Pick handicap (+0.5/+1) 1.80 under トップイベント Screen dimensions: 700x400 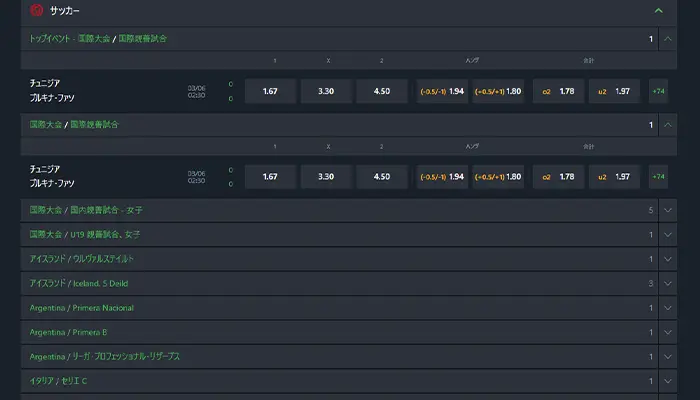pyautogui.click(x=498, y=91)
